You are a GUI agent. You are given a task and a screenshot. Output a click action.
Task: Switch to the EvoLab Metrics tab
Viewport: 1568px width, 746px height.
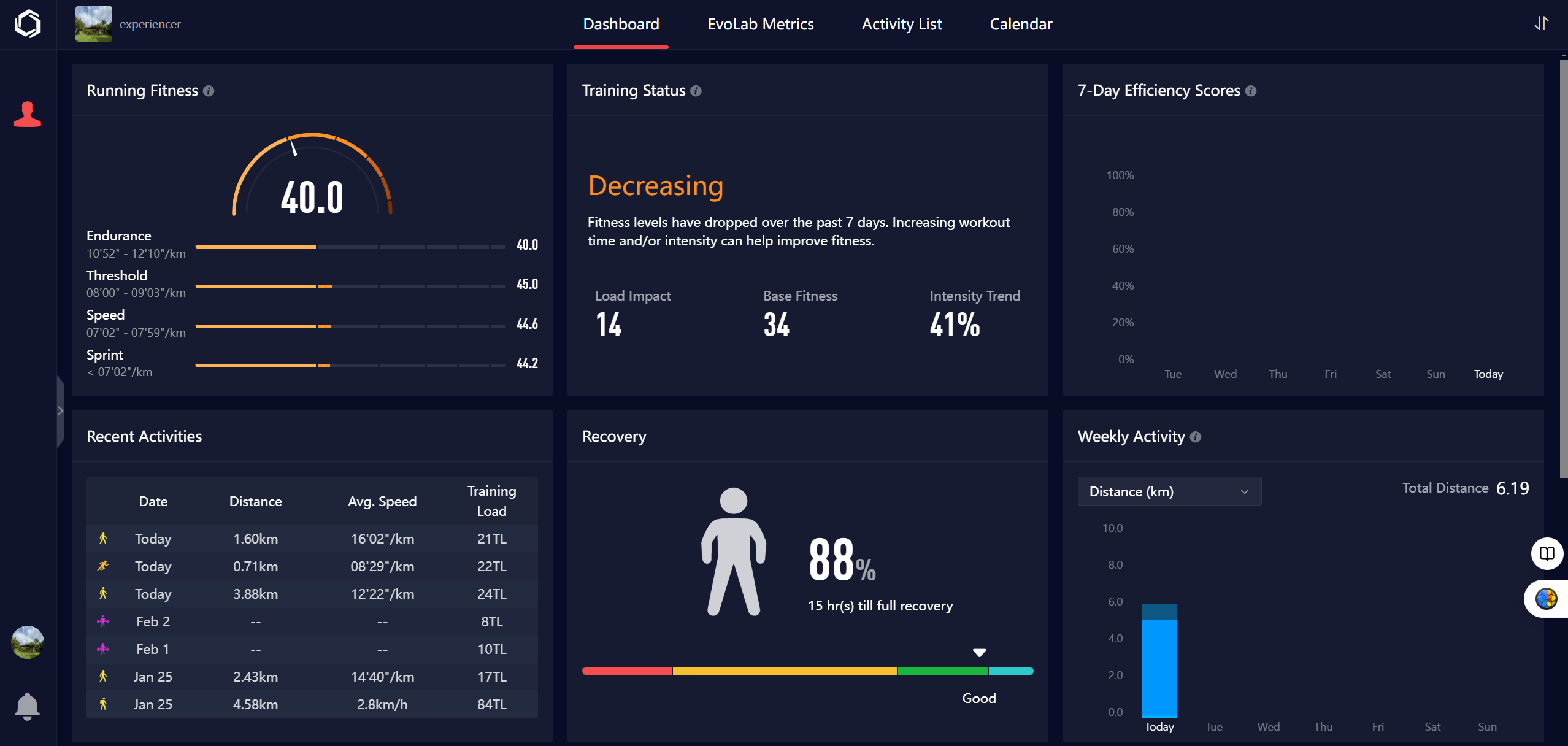pos(760,24)
